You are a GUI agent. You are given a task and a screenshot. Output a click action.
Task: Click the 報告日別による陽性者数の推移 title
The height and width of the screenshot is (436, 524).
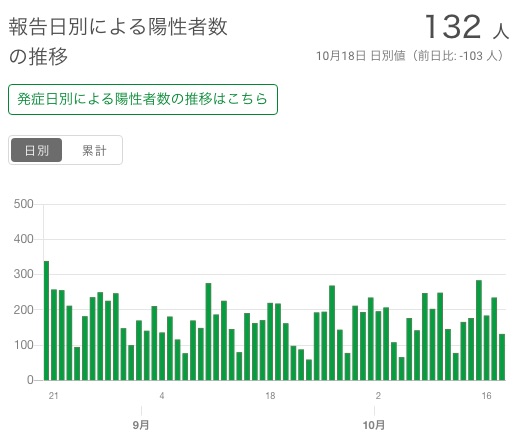[x=118, y=41]
